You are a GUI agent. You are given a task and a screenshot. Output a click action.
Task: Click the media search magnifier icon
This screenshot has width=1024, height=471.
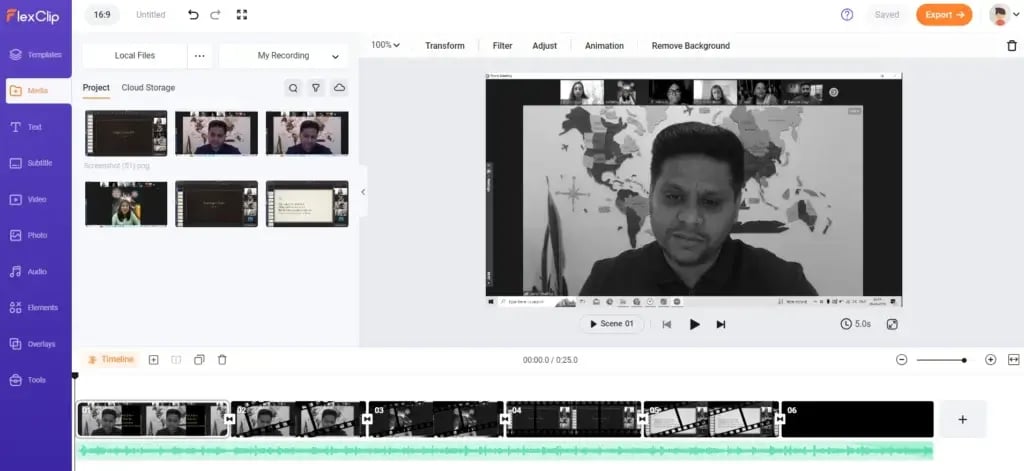point(293,88)
